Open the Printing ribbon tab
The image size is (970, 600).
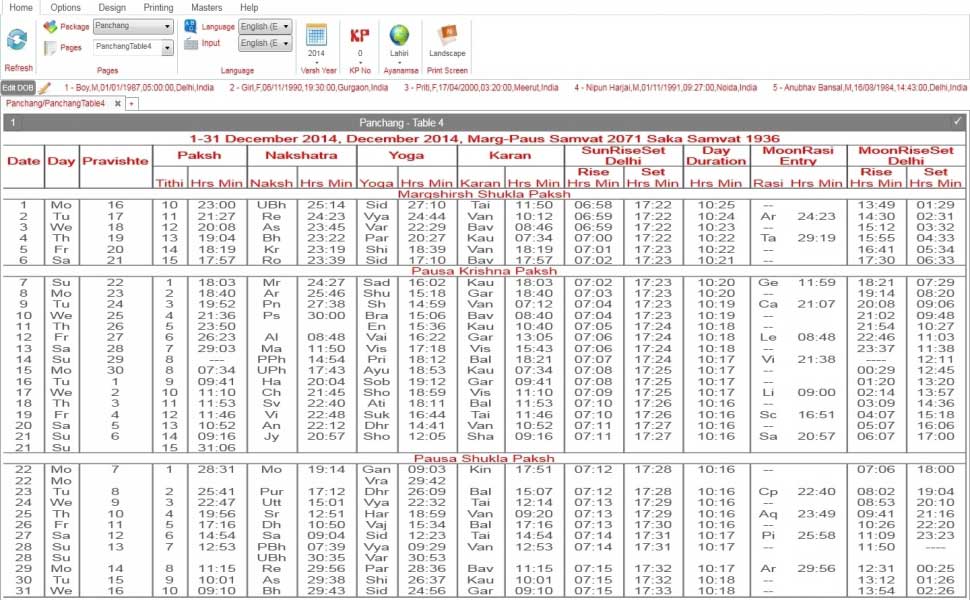pyautogui.click(x=158, y=7)
